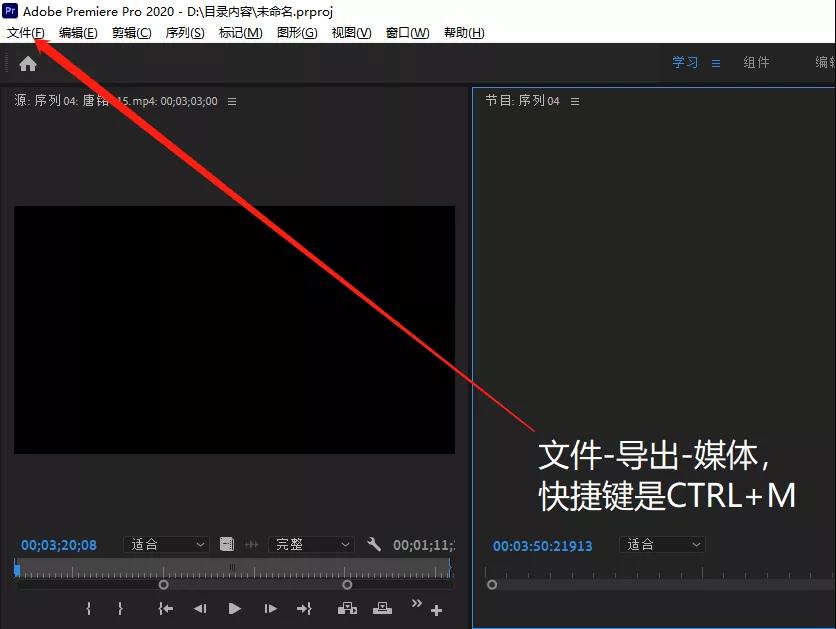Click the right zoom scroll bar handle in source monitor
The height and width of the screenshot is (629, 836).
click(347, 585)
